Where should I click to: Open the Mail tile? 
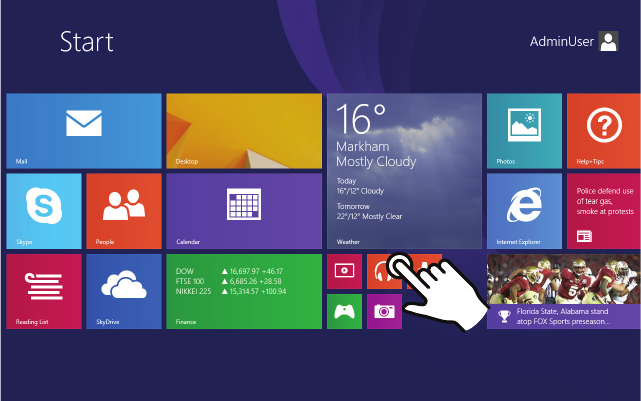[84, 131]
